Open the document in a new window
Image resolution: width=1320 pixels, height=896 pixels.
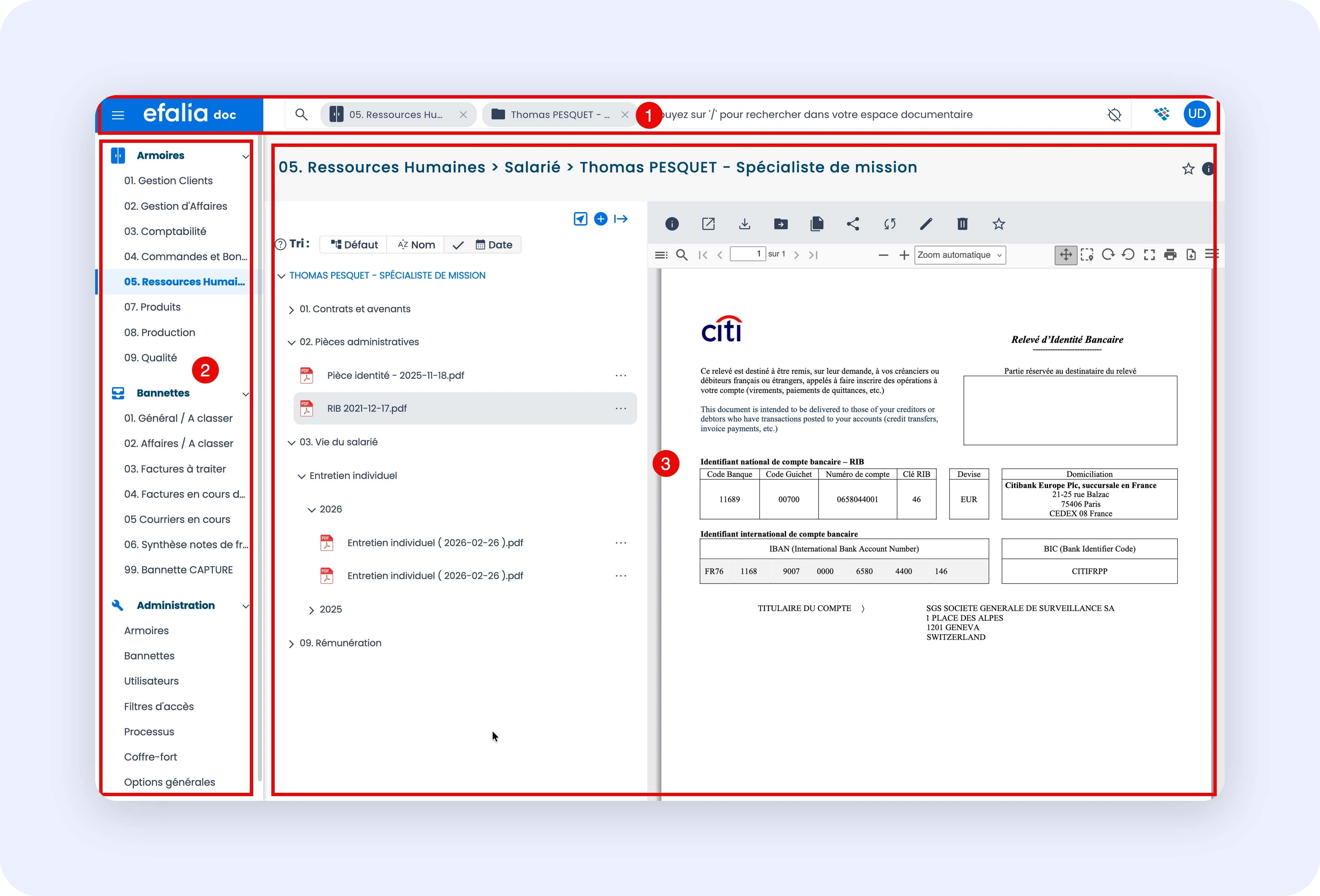708,224
